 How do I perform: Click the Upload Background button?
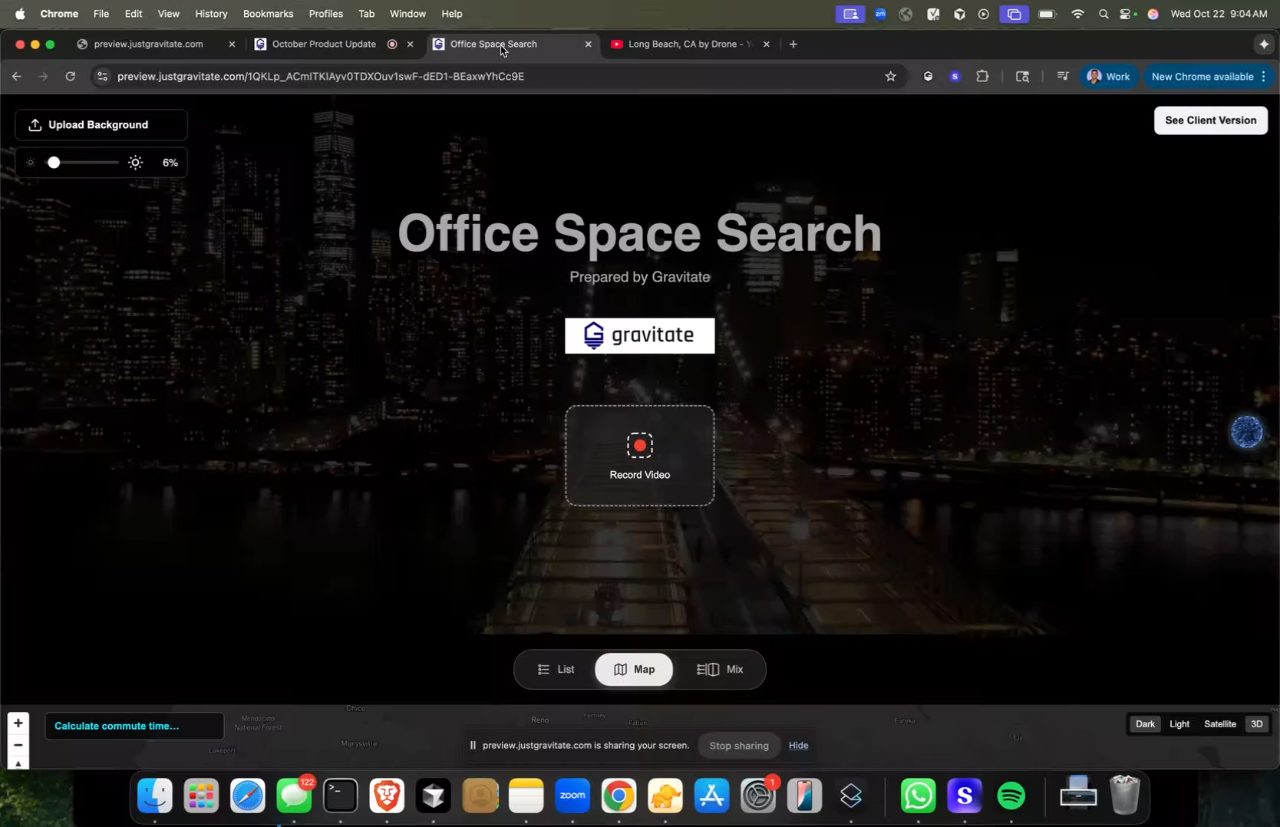(x=101, y=125)
